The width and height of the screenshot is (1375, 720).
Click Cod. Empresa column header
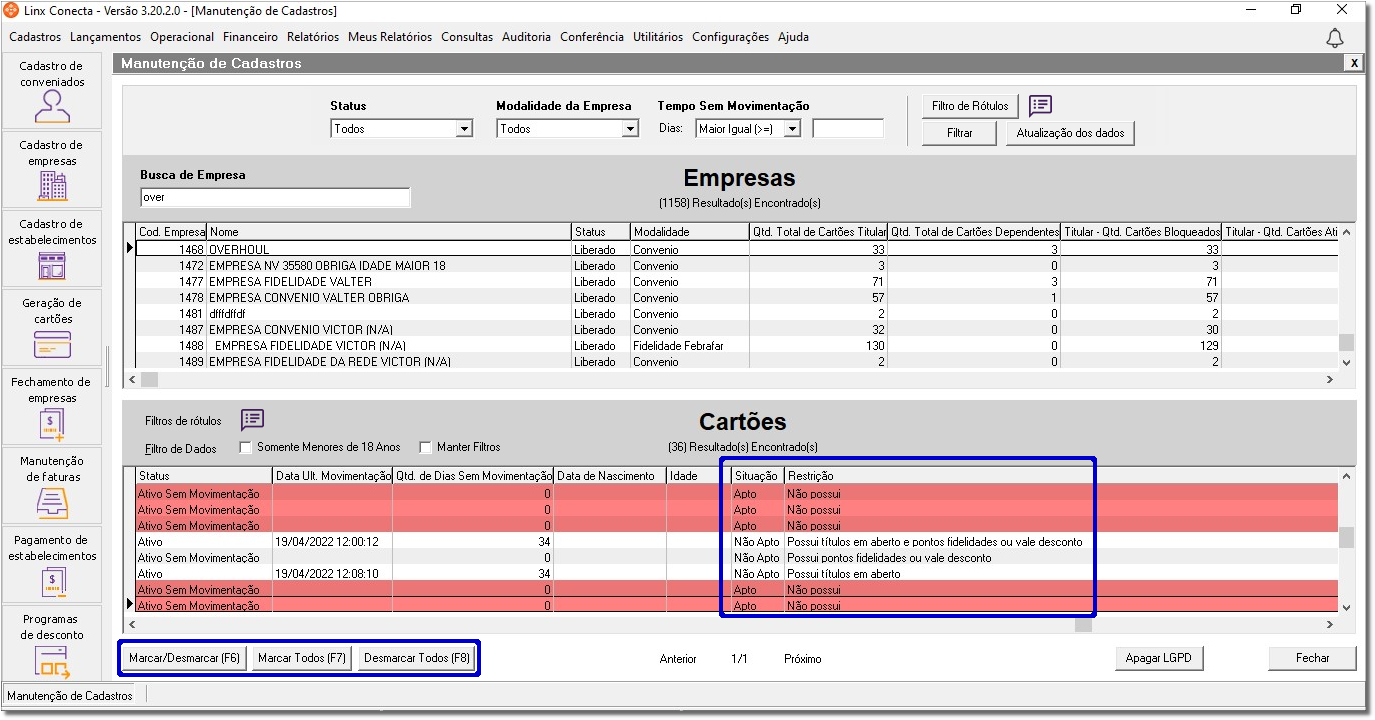pyautogui.click(x=171, y=232)
